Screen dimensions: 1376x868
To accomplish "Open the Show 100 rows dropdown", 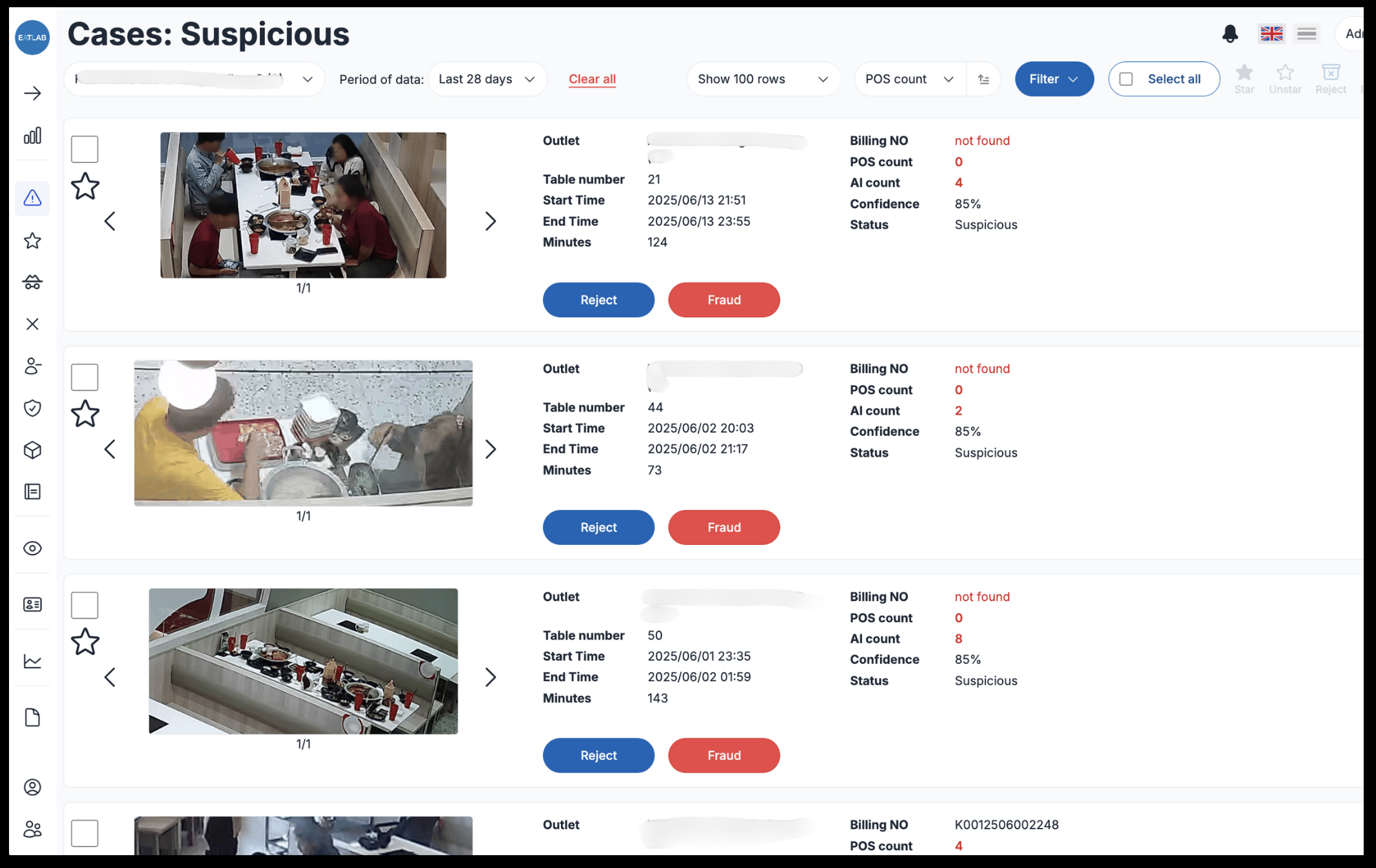I will point(762,79).
